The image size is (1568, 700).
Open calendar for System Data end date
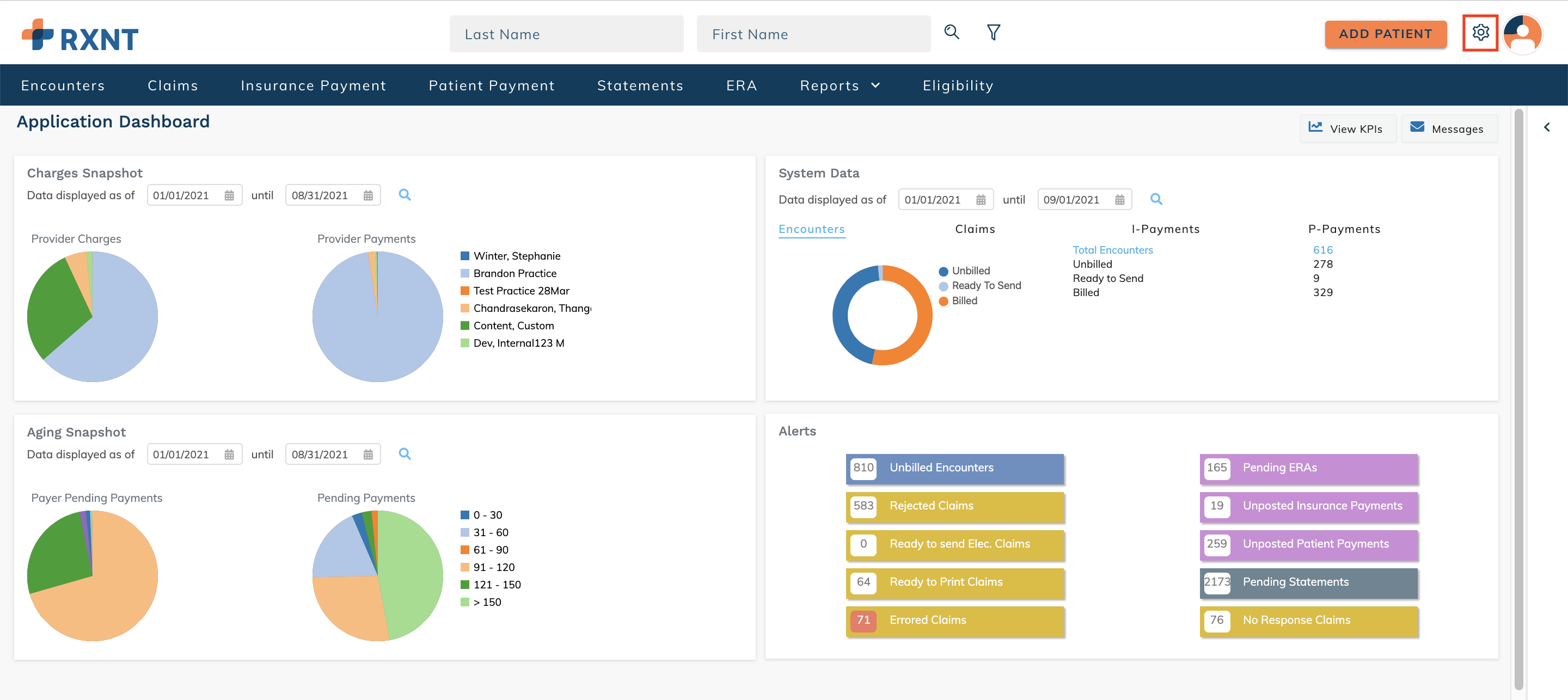(x=1119, y=200)
